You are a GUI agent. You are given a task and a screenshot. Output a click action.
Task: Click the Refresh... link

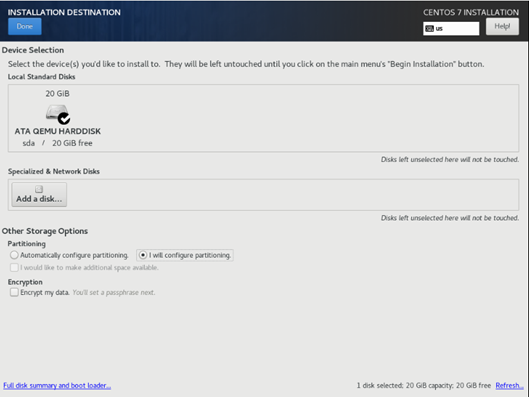509,385
